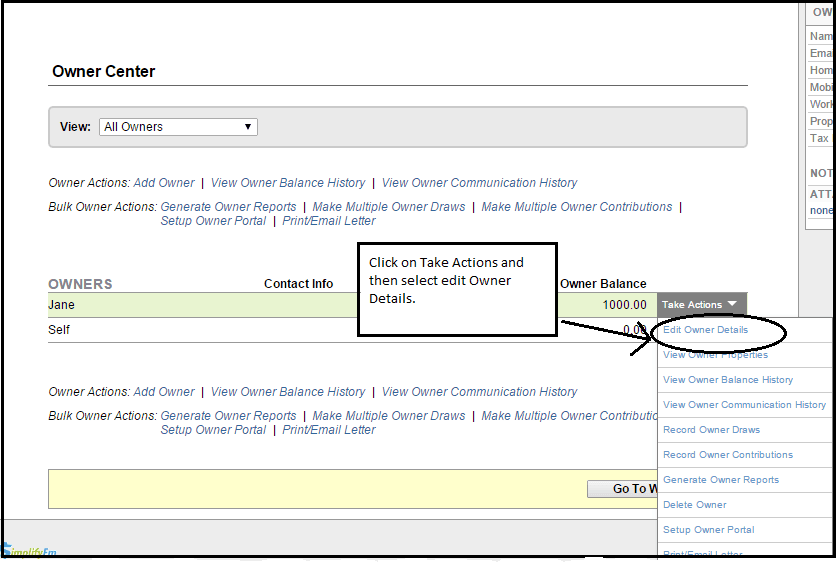Screen dimensions: 836x575
Task: Choose Record Owner Contributions menu entry
Action: coord(727,455)
